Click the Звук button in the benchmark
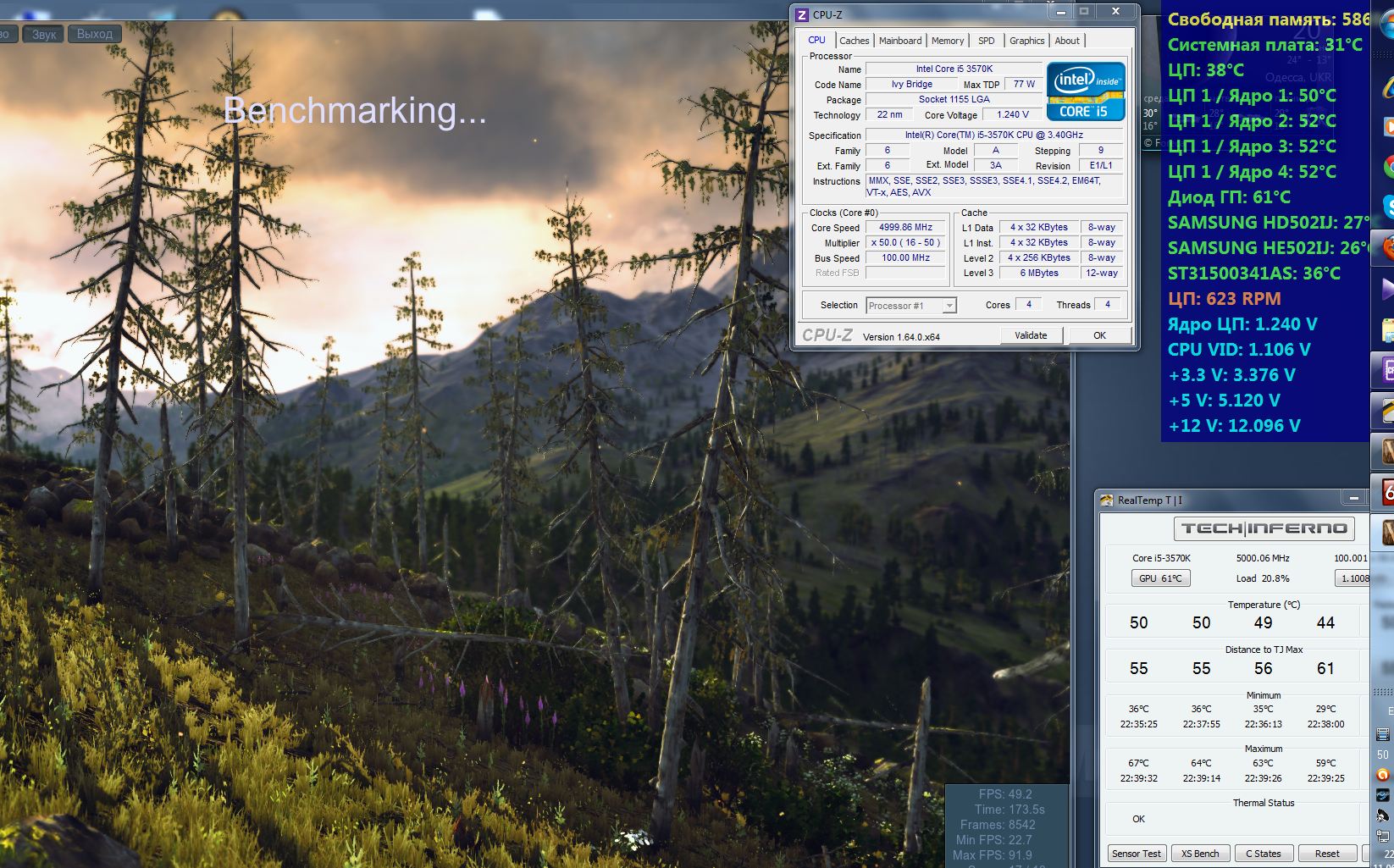The height and width of the screenshot is (868, 1394). pyautogui.click(x=44, y=35)
